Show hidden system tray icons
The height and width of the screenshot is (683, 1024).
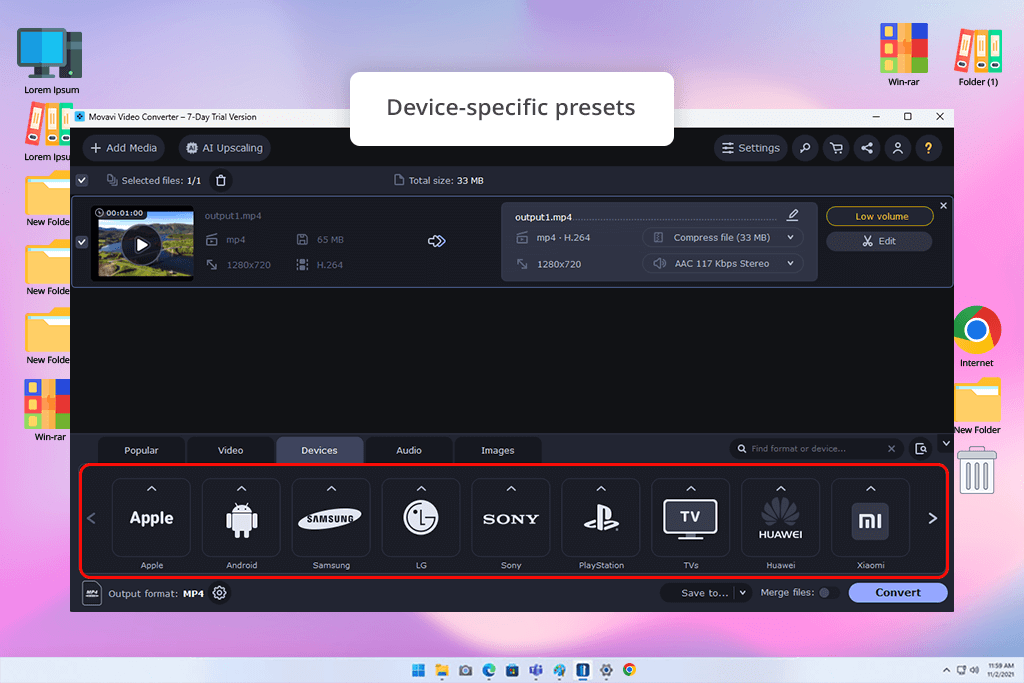[946, 670]
